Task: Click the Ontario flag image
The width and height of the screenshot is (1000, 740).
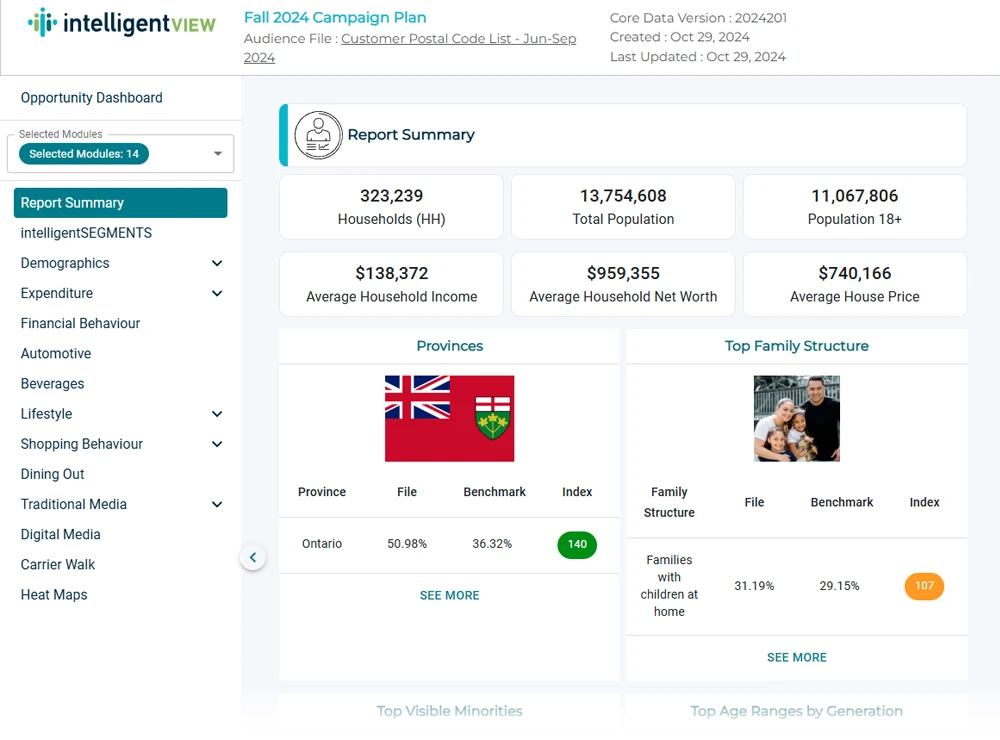Action: pyautogui.click(x=449, y=418)
